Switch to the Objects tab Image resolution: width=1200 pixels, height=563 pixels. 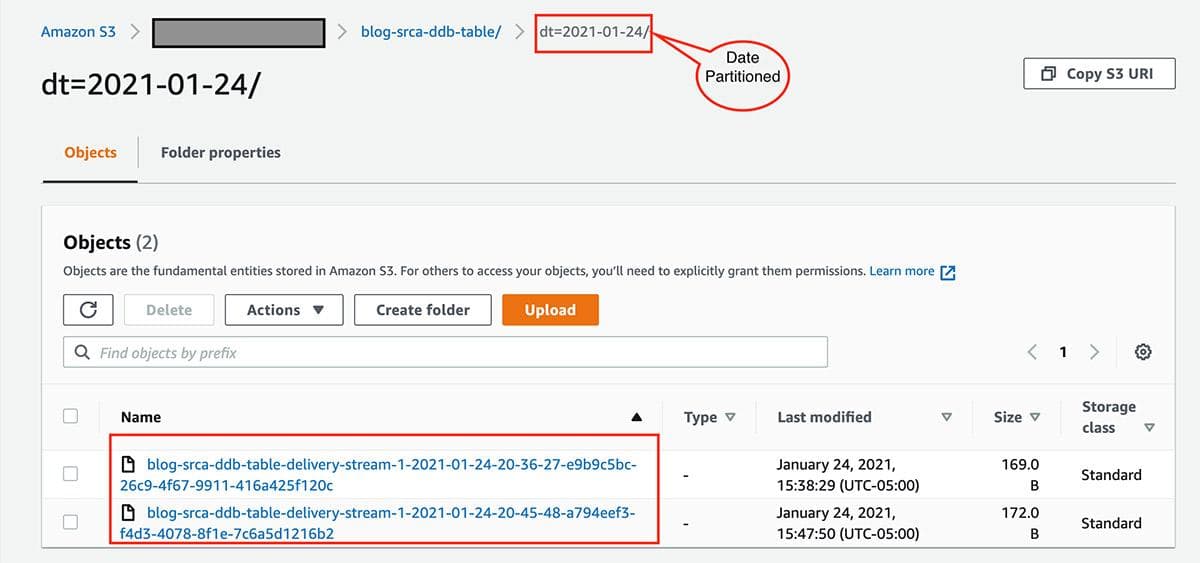90,153
